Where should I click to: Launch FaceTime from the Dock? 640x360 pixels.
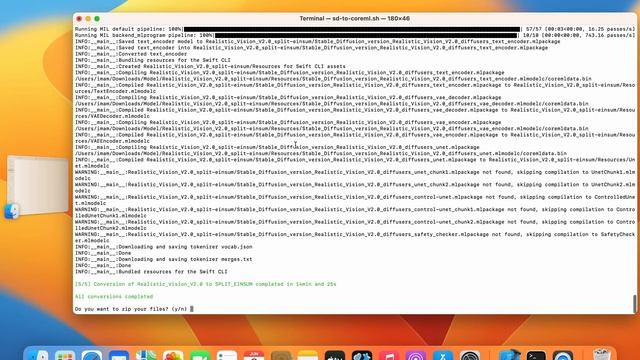[x=200, y=356]
